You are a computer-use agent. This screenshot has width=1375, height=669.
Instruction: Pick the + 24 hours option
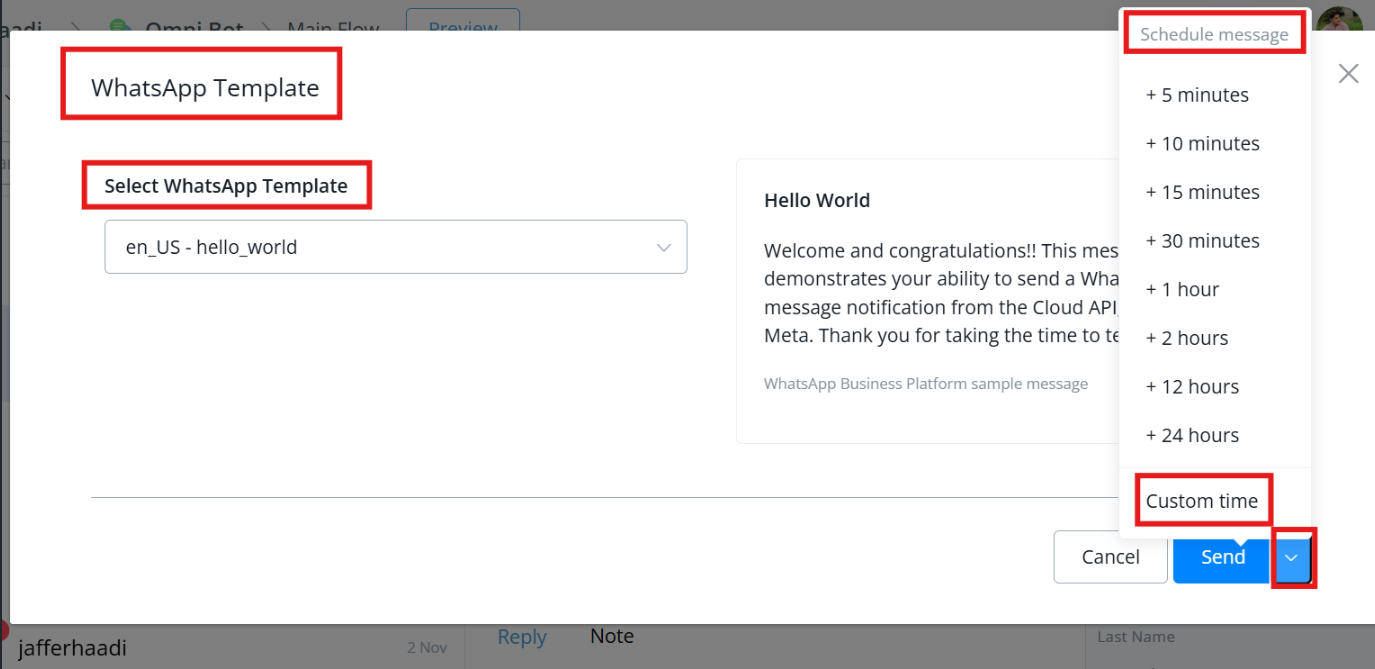coord(1192,435)
